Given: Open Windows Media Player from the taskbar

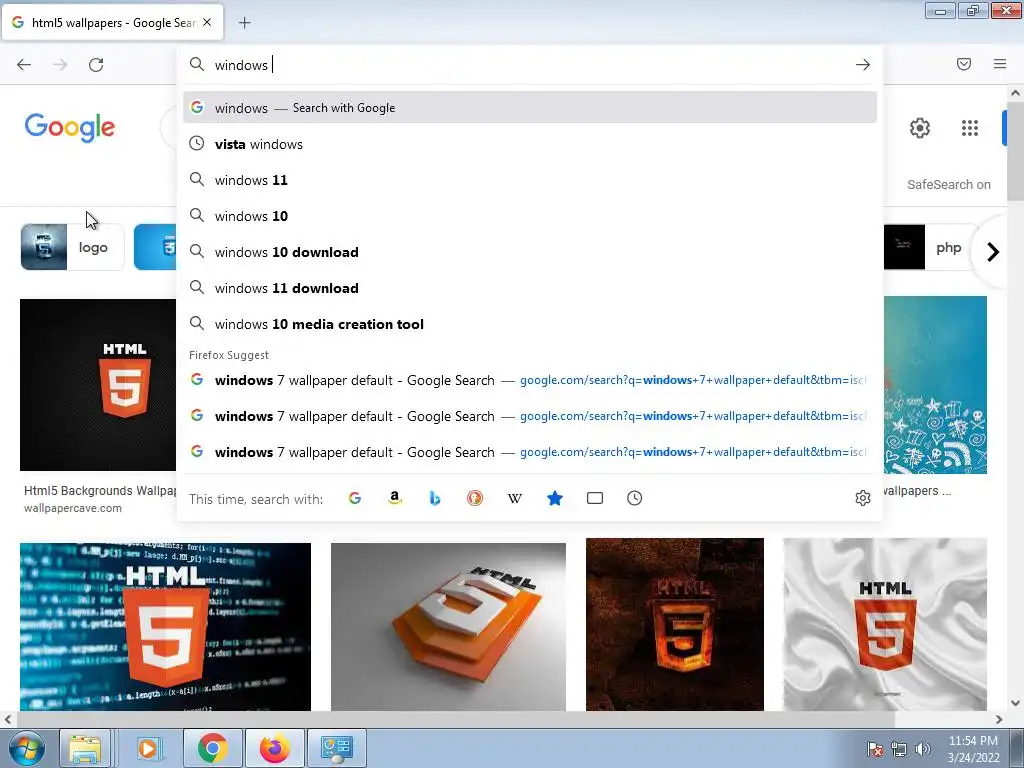Looking at the screenshot, I should pos(148,748).
